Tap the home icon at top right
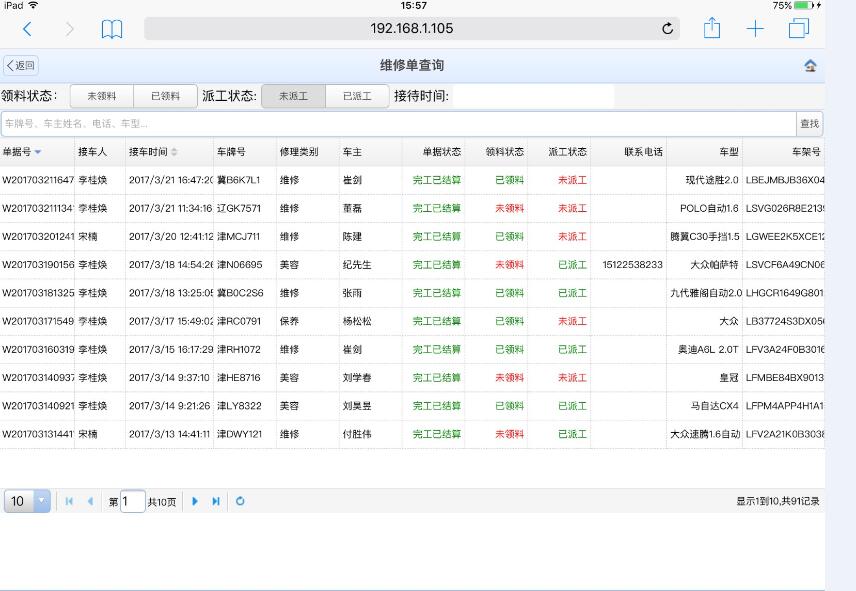856x591 pixels. pyautogui.click(x=810, y=66)
